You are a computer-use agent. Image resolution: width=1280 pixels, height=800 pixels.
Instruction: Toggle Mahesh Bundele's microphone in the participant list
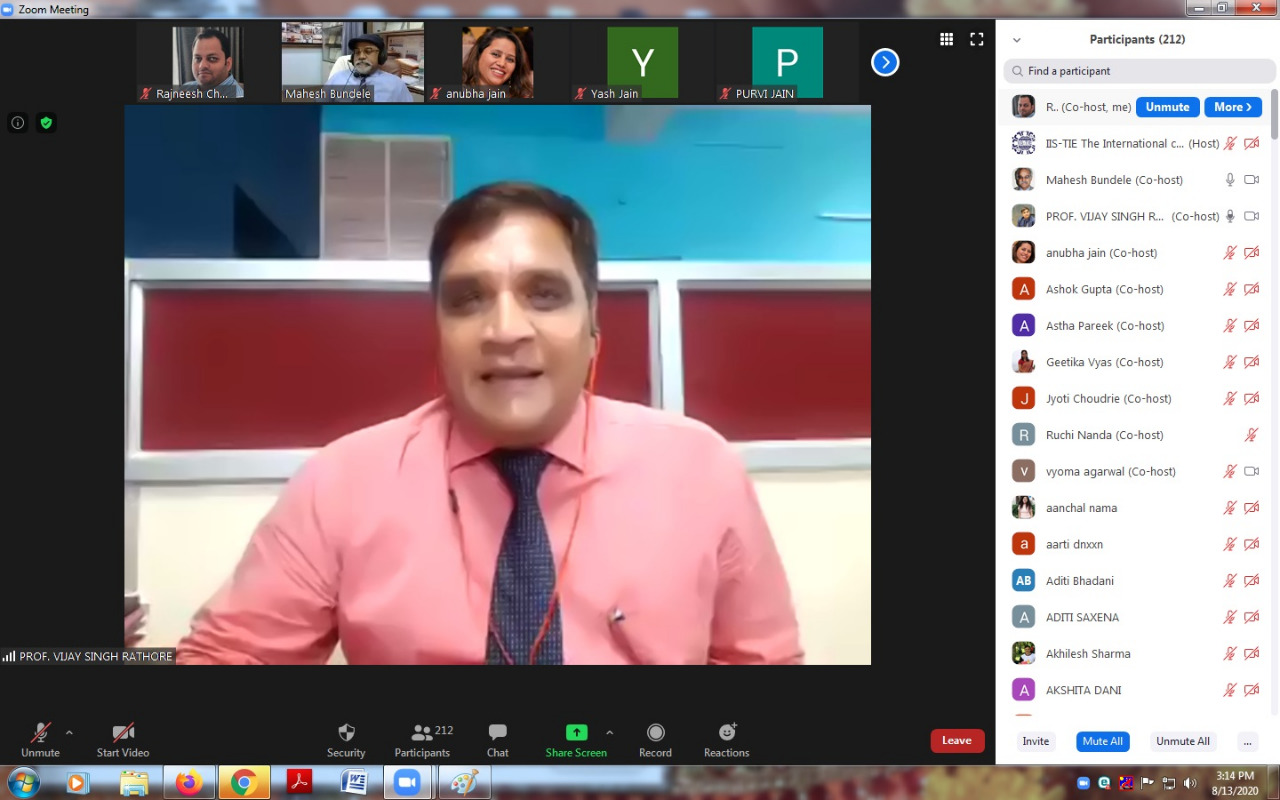1230,180
